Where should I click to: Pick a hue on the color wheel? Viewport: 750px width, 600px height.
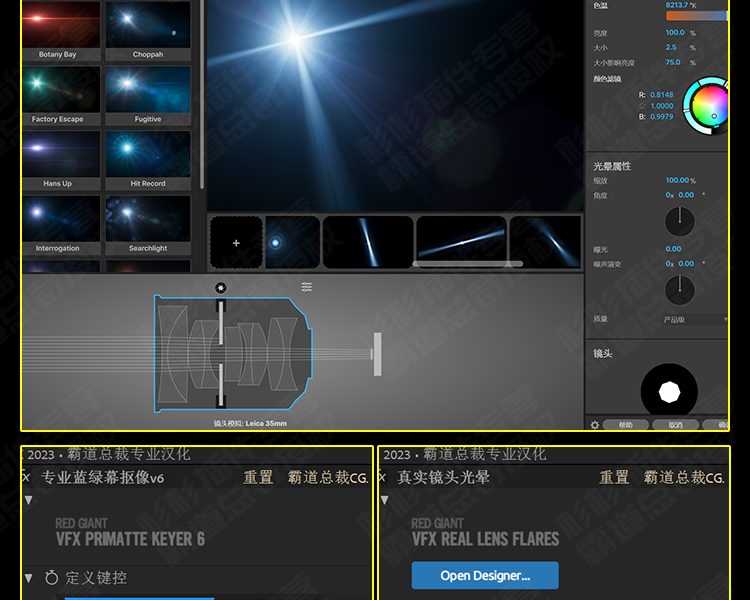click(708, 105)
